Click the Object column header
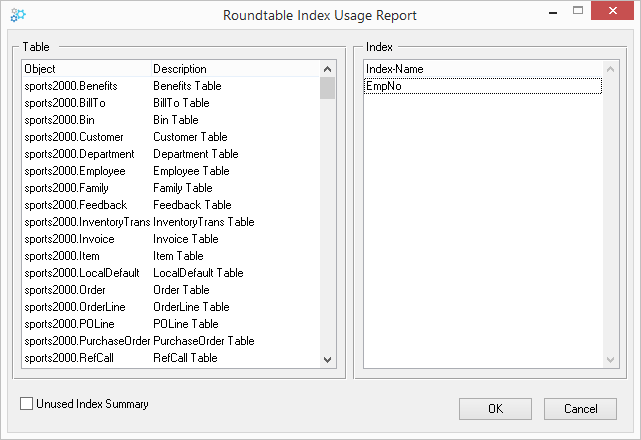The image size is (641, 440). (x=87, y=69)
